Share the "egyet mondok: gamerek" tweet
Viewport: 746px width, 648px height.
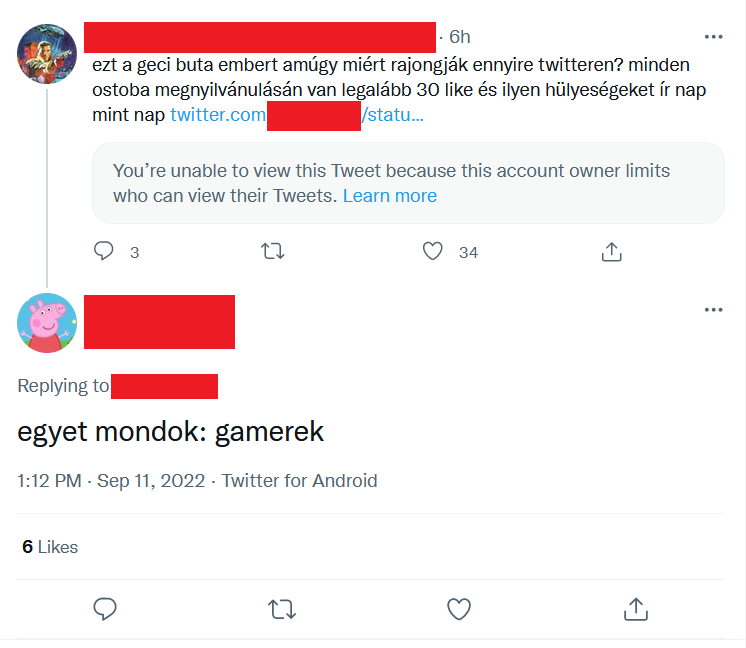point(634,608)
